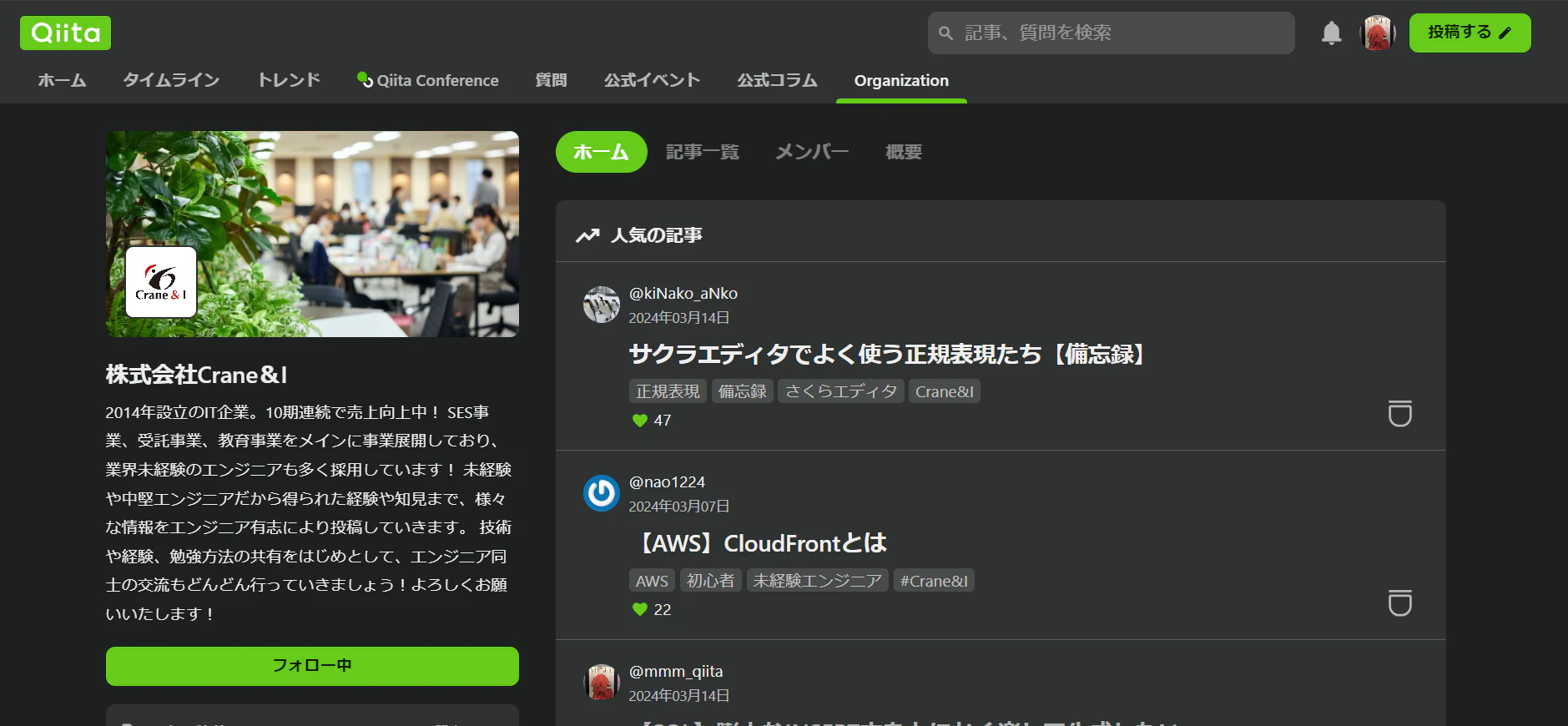The width and height of the screenshot is (1568, 726).
Task: Open 公式イベント in the navigation
Action: (652, 80)
